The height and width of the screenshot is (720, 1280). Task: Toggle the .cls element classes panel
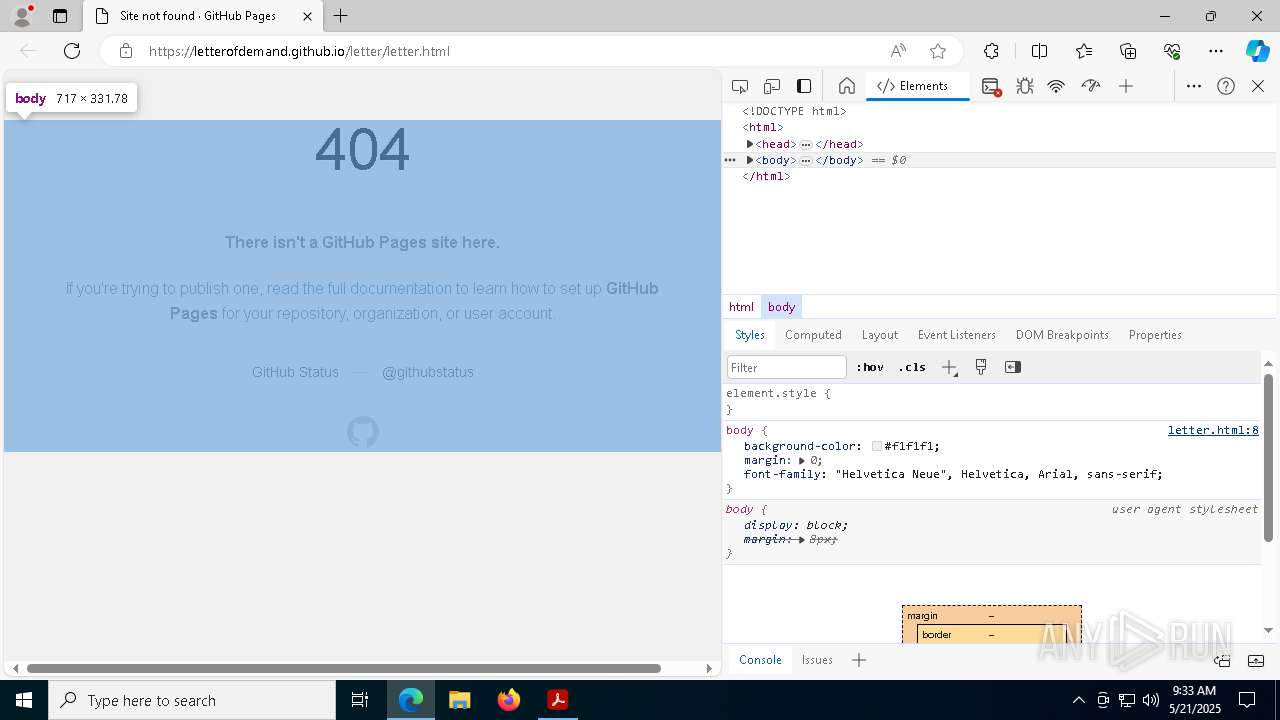[912, 367]
